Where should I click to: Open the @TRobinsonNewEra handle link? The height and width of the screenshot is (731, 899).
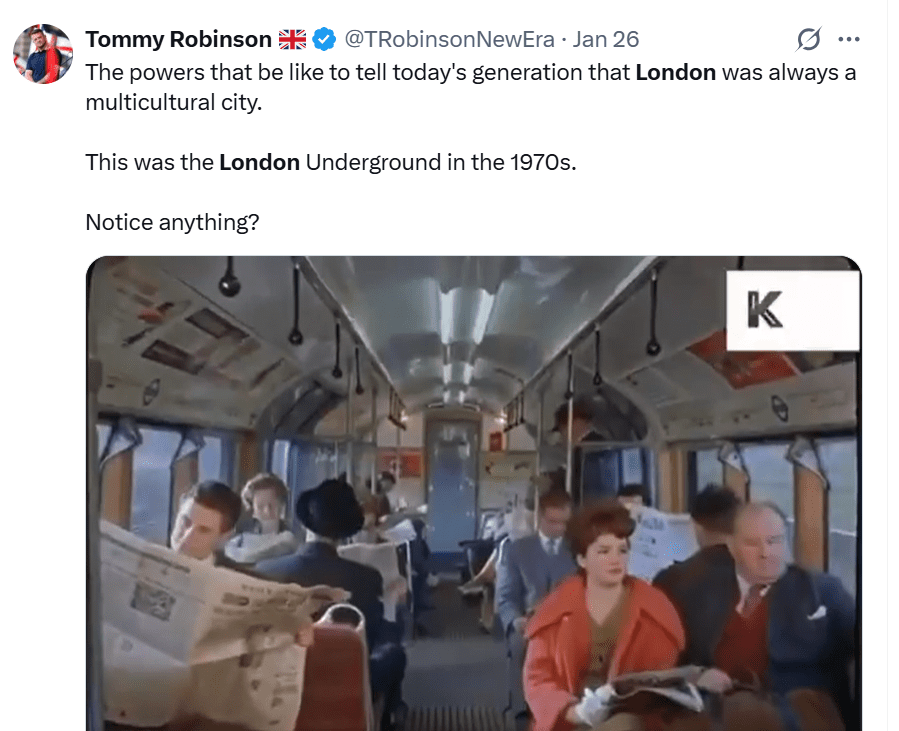(450, 39)
